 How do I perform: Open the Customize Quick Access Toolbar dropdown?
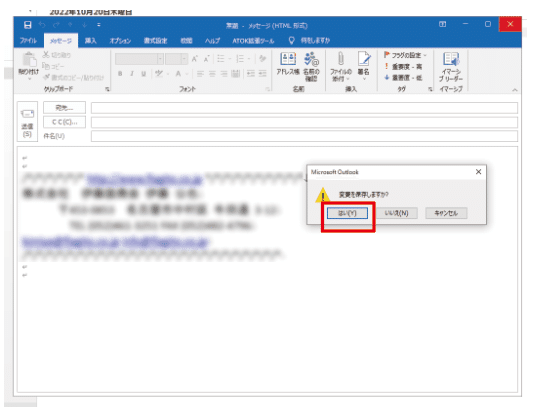pos(99,25)
